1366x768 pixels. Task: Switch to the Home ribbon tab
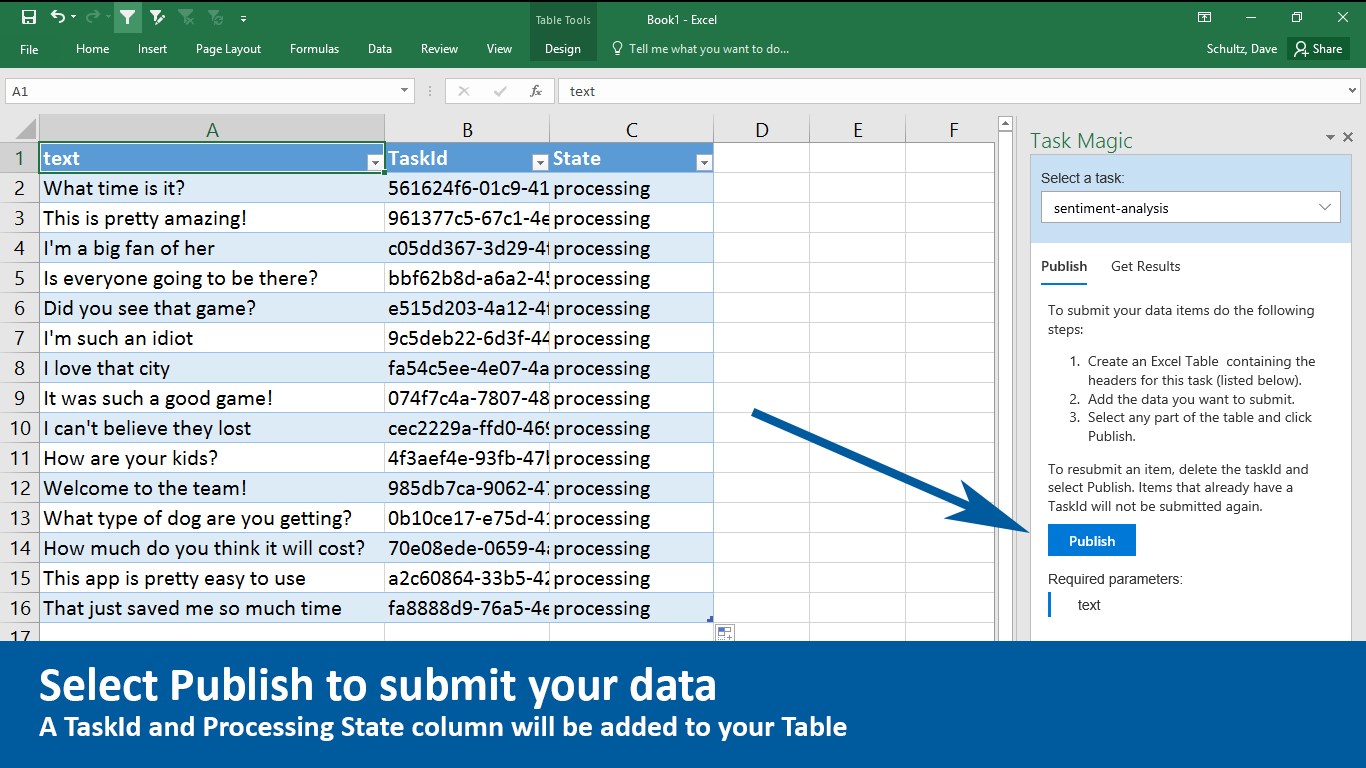[93, 49]
